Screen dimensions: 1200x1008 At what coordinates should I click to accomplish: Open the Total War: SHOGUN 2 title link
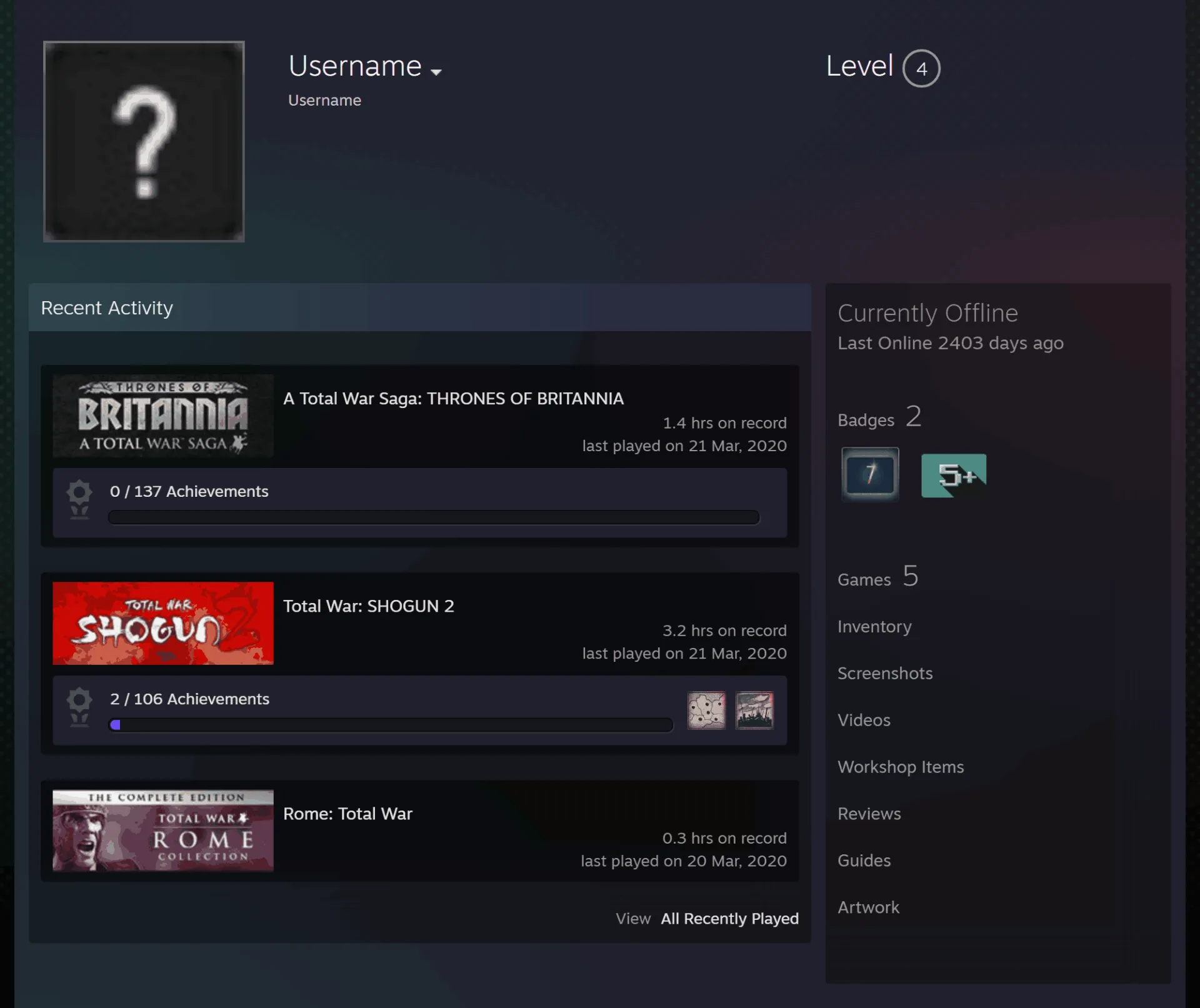point(369,606)
